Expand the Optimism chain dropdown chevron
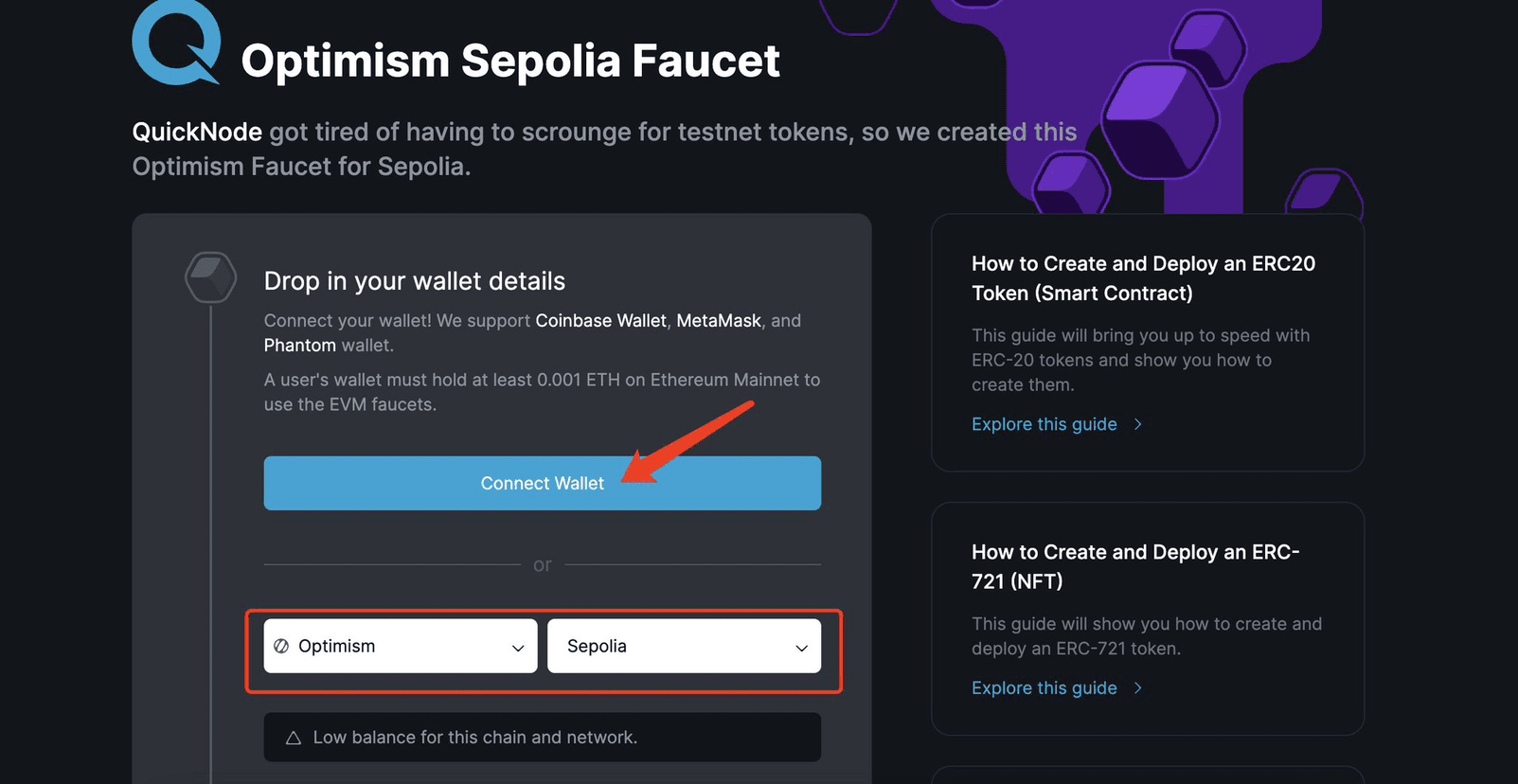 click(518, 648)
